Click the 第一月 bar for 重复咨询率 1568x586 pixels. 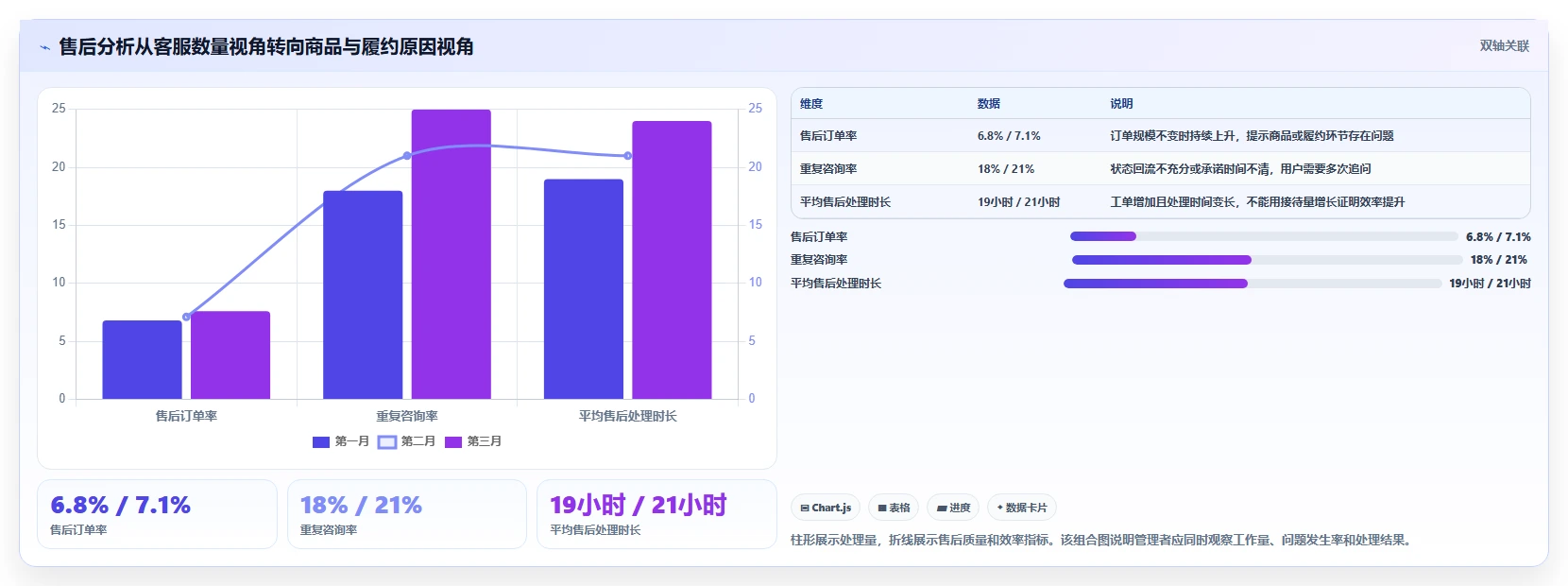(x=363, y=295)
